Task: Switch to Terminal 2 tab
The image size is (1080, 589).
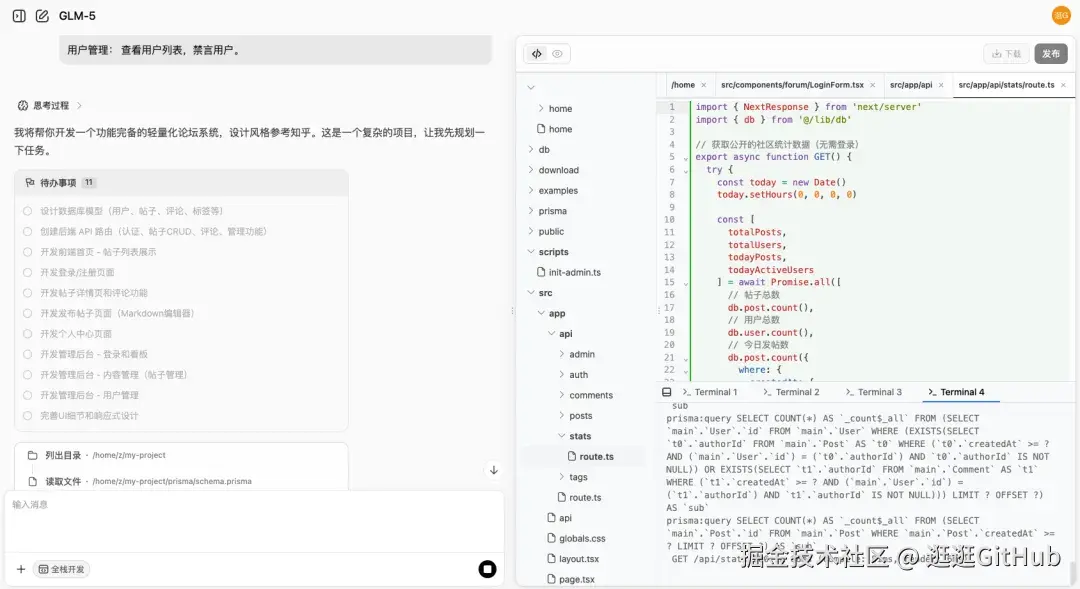Action: (791, 392)
